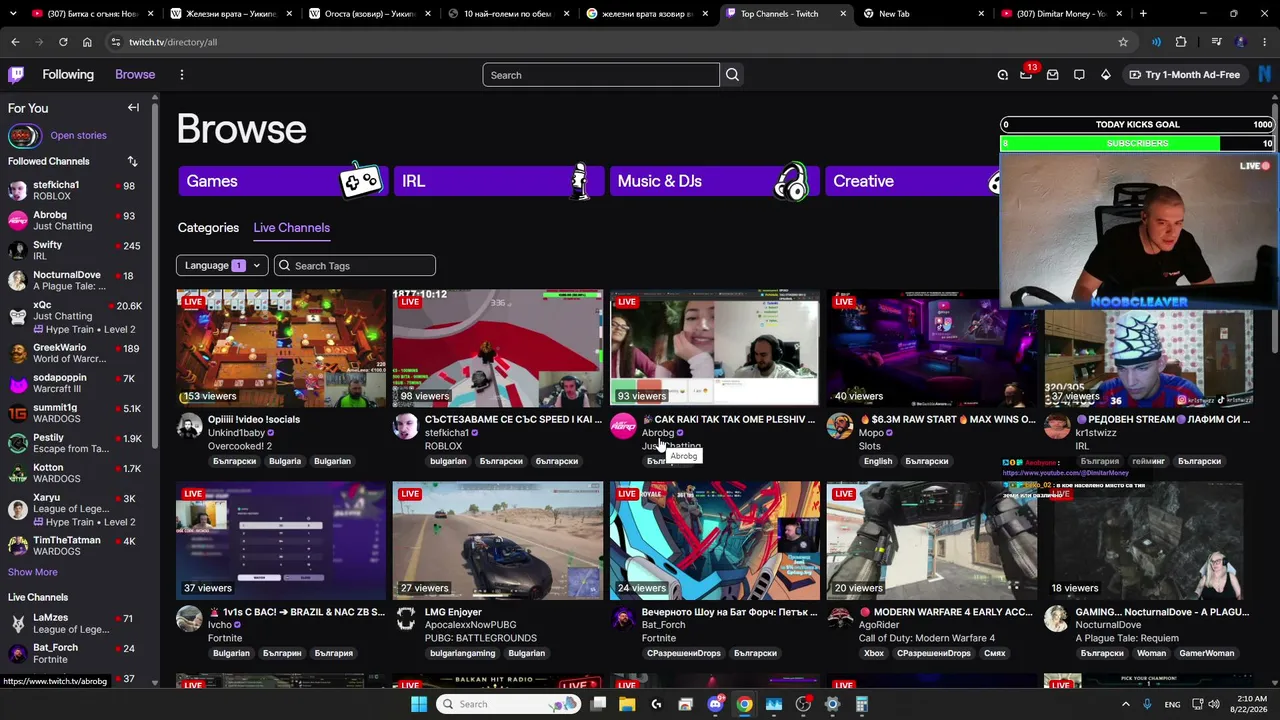Viewport: 1280px width, 720px height.
Task: Open the Abrobg channel avatar in stream grid
Action: click(623, 425)
